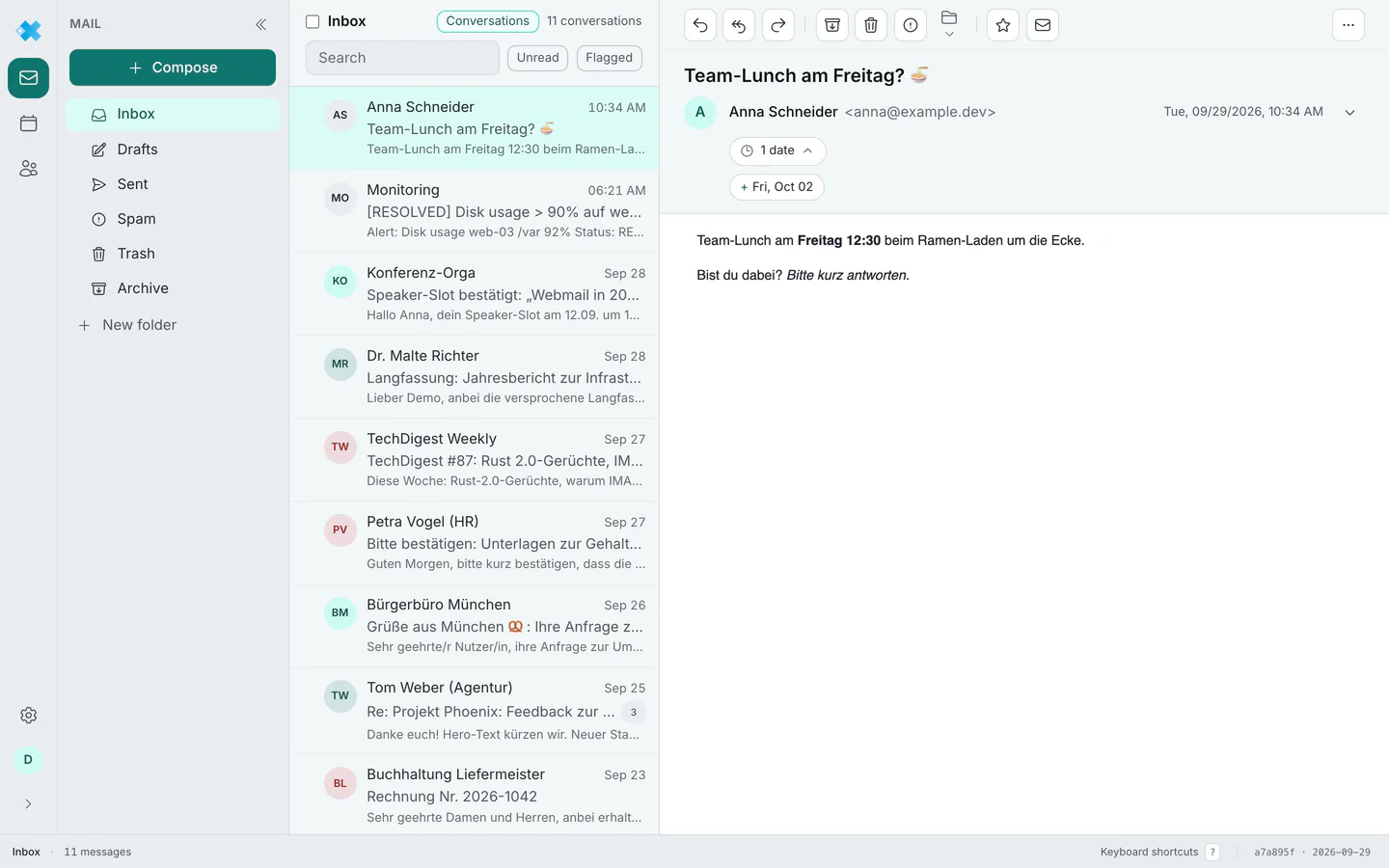Open the Calendar app in the left rail
The width and height of the screenshot is (1389, 868).
tap(29, 123)
